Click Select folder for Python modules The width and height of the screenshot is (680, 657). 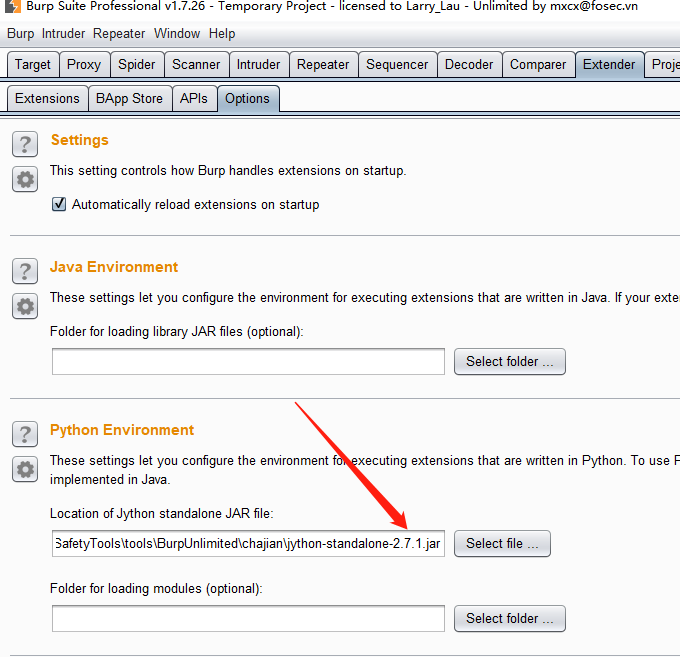point(509,619)
